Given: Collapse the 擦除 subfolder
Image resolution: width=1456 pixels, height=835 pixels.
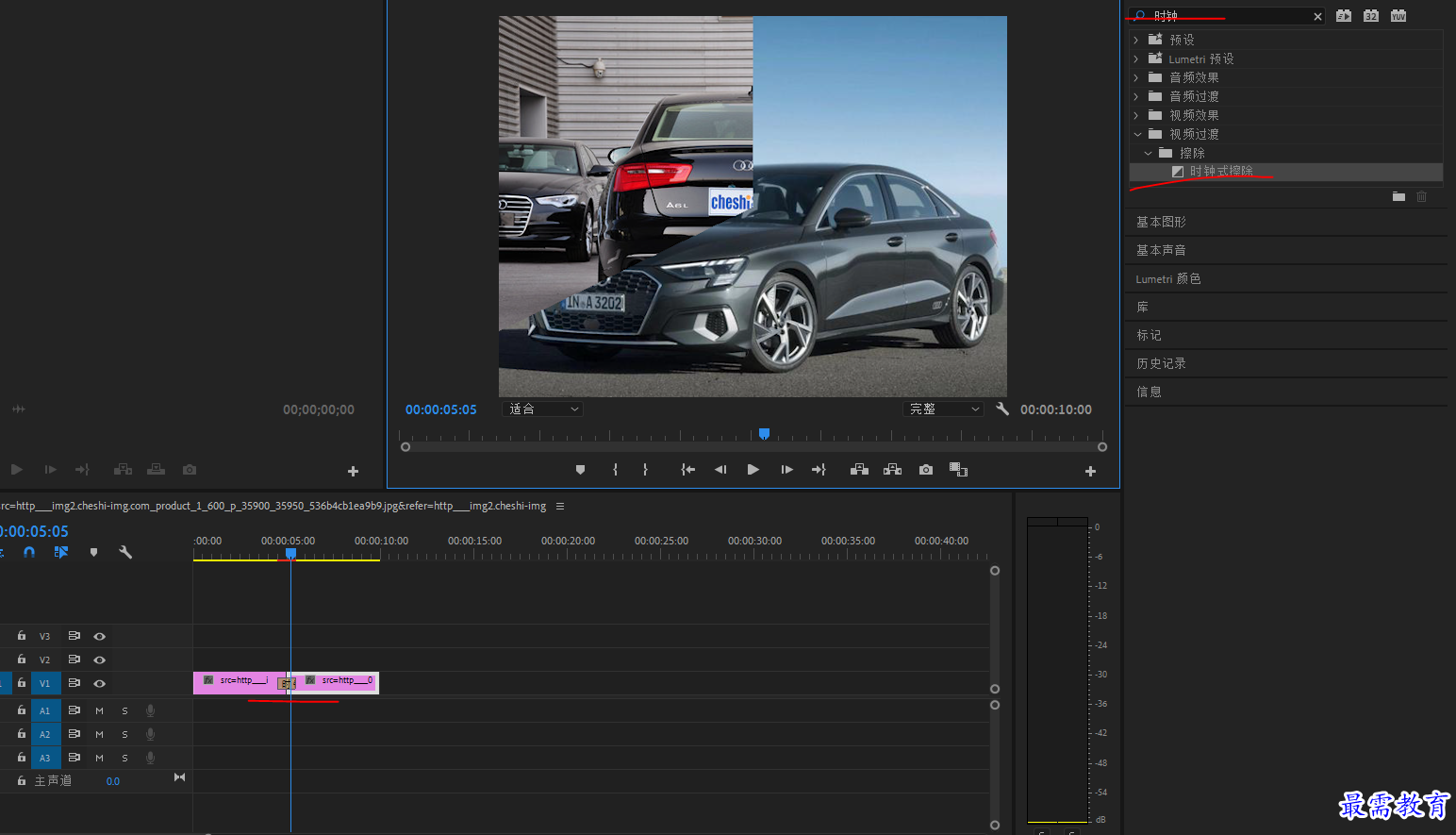Looking at the screenshot, I should coord(1148,153).
